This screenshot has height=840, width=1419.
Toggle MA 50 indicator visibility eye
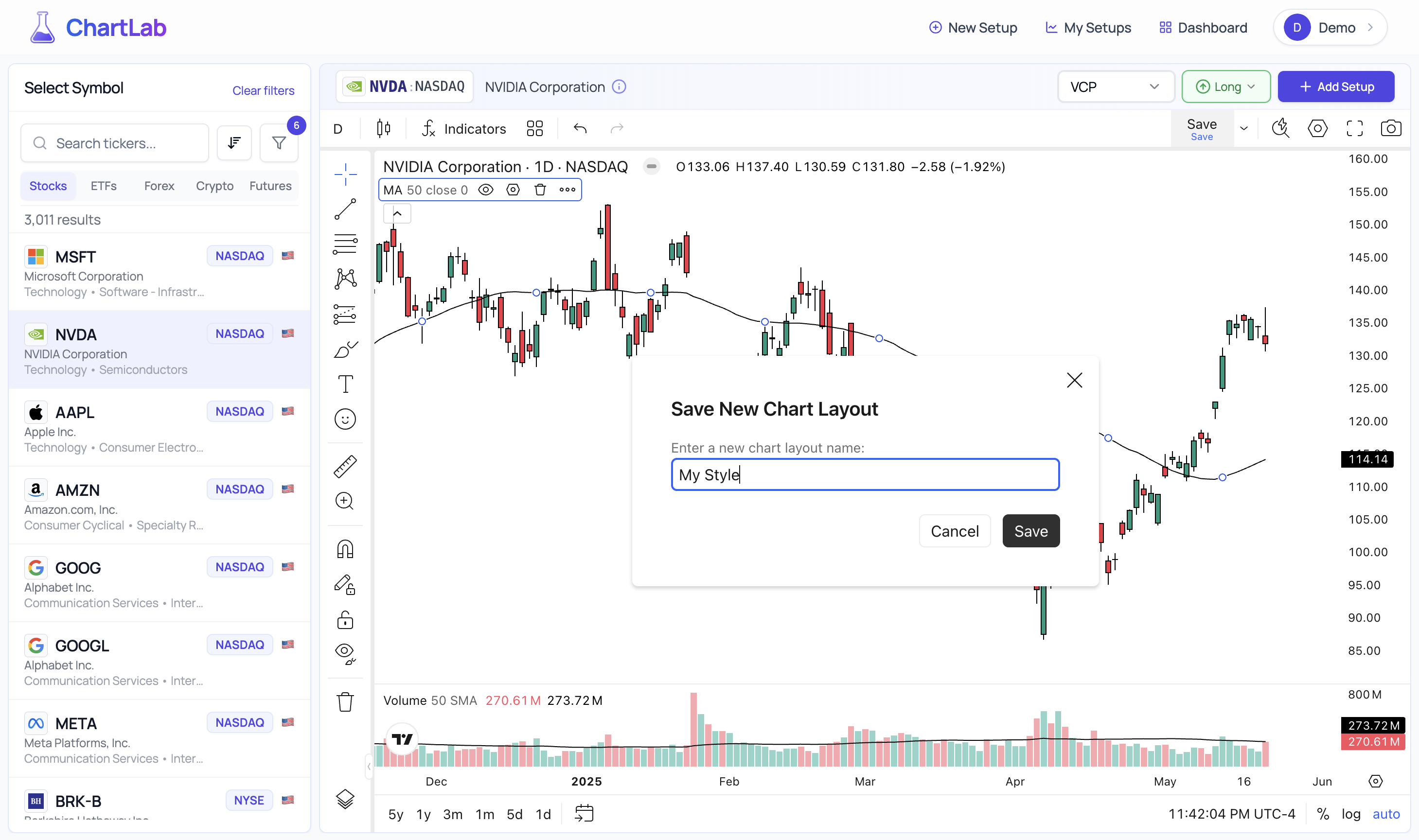[x=485, y=190]
